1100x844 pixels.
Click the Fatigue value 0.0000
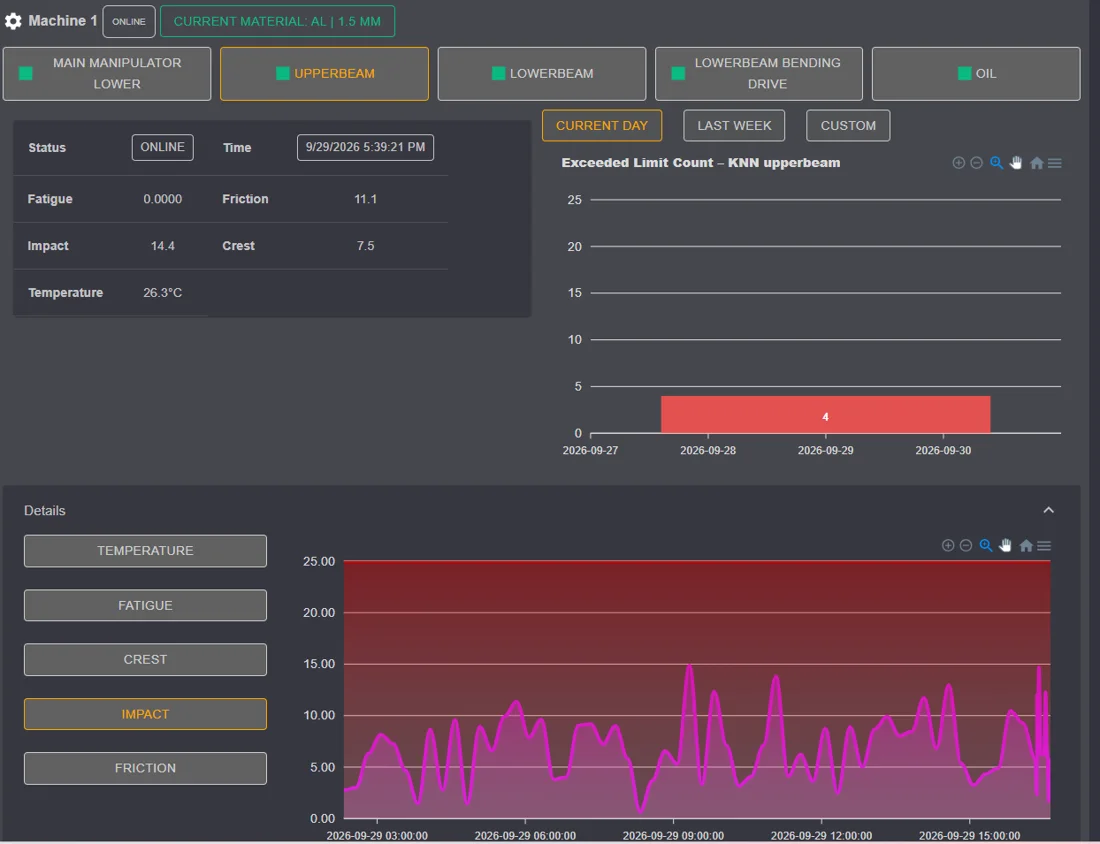(x=163, y=199)
